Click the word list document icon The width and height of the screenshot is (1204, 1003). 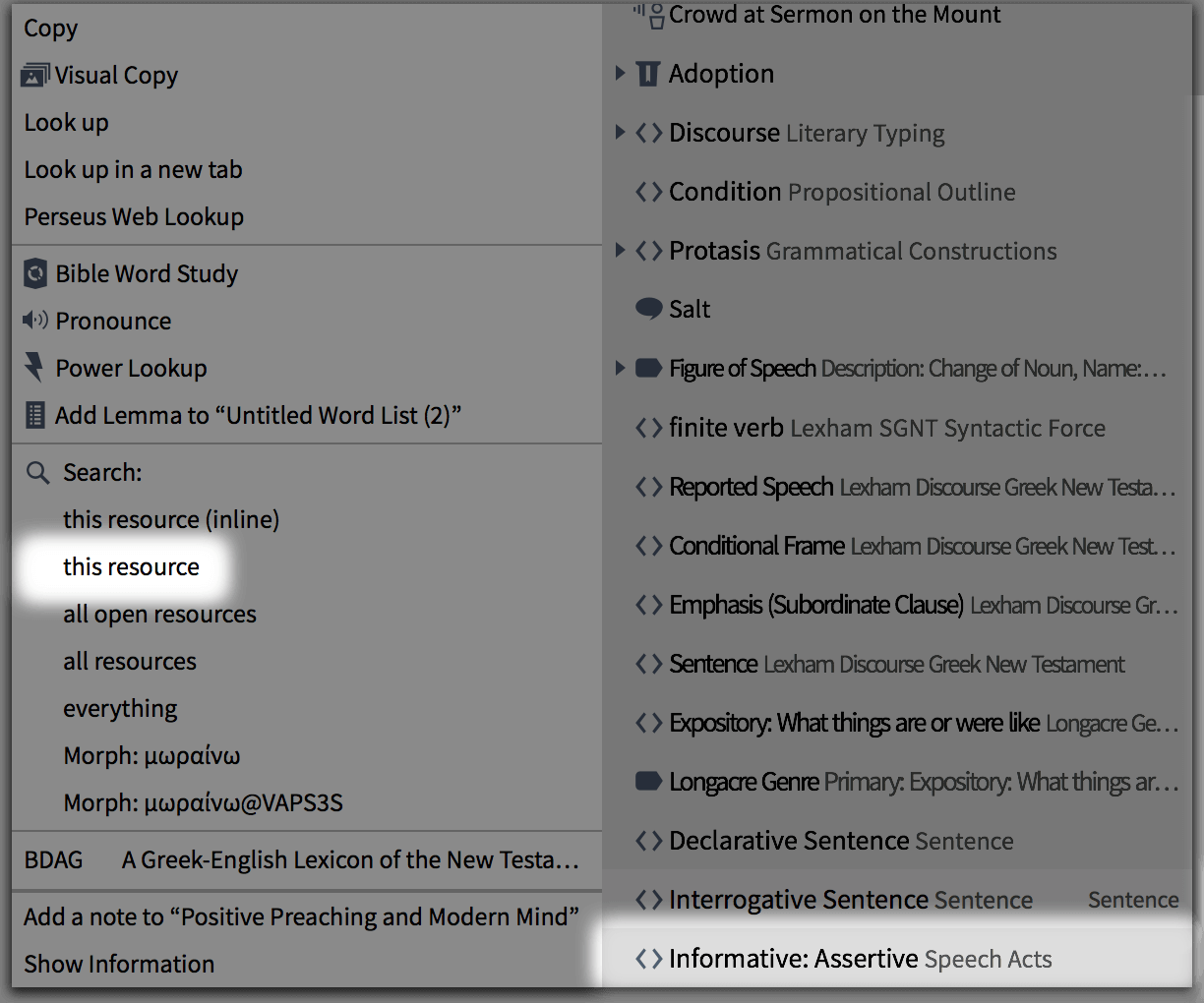(x=35, y=415)
